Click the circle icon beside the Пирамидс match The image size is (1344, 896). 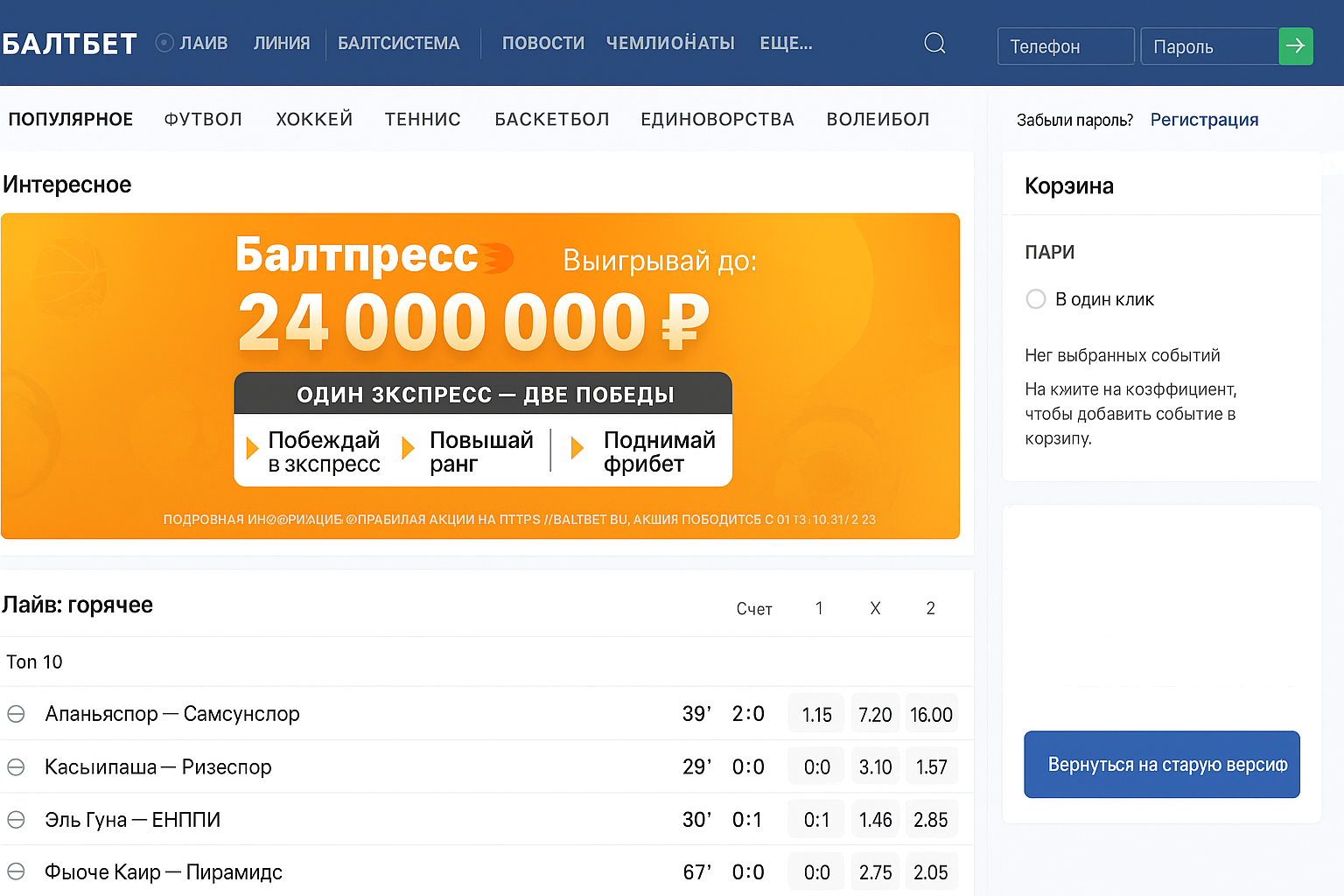point(16,871)
